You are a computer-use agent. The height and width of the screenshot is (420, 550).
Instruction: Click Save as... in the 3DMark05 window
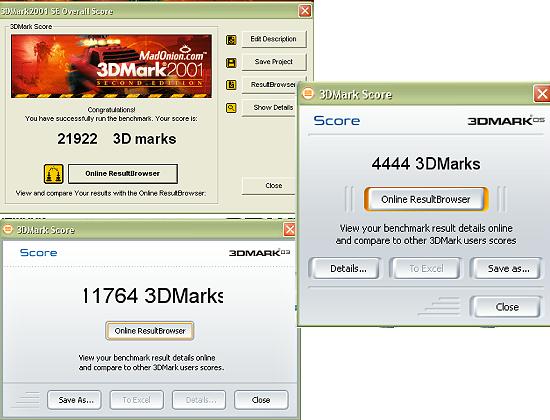pos(507,268)
